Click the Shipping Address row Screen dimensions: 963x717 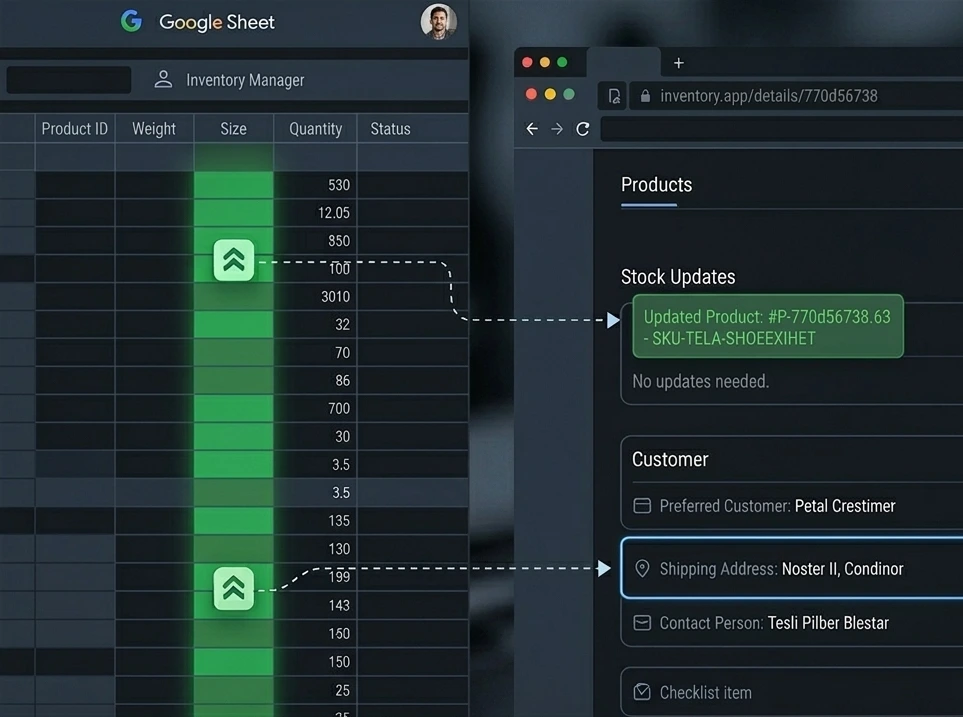click(x=790, y=568)
